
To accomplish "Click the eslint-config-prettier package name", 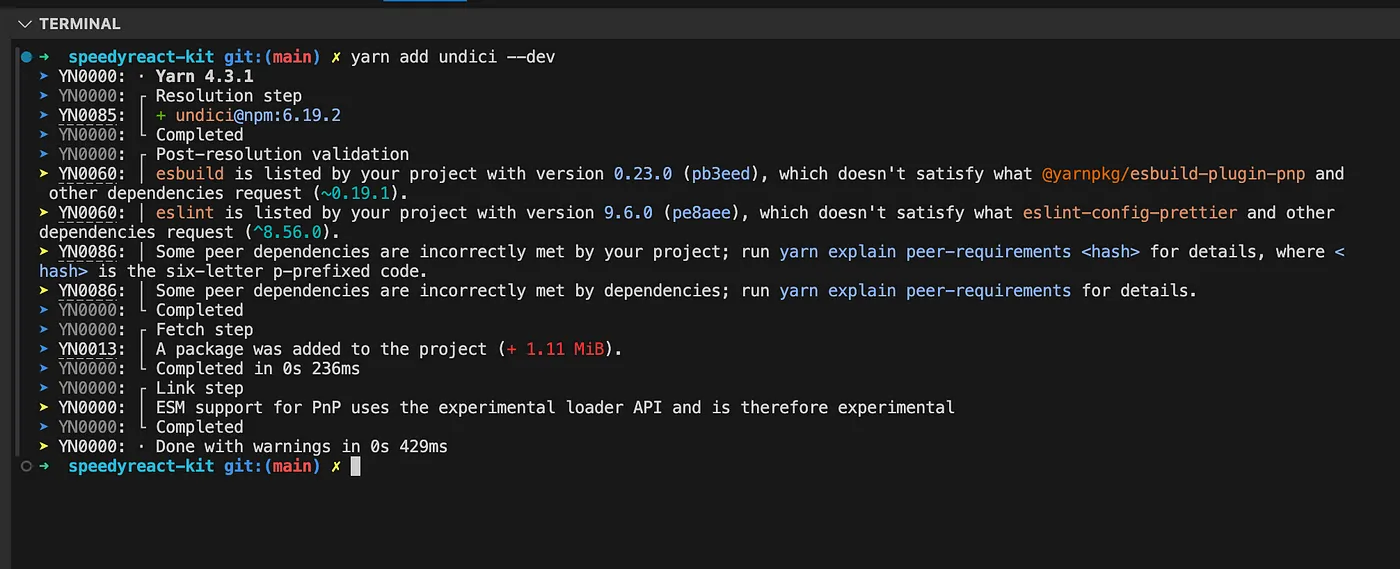I will click(1131, 213).
